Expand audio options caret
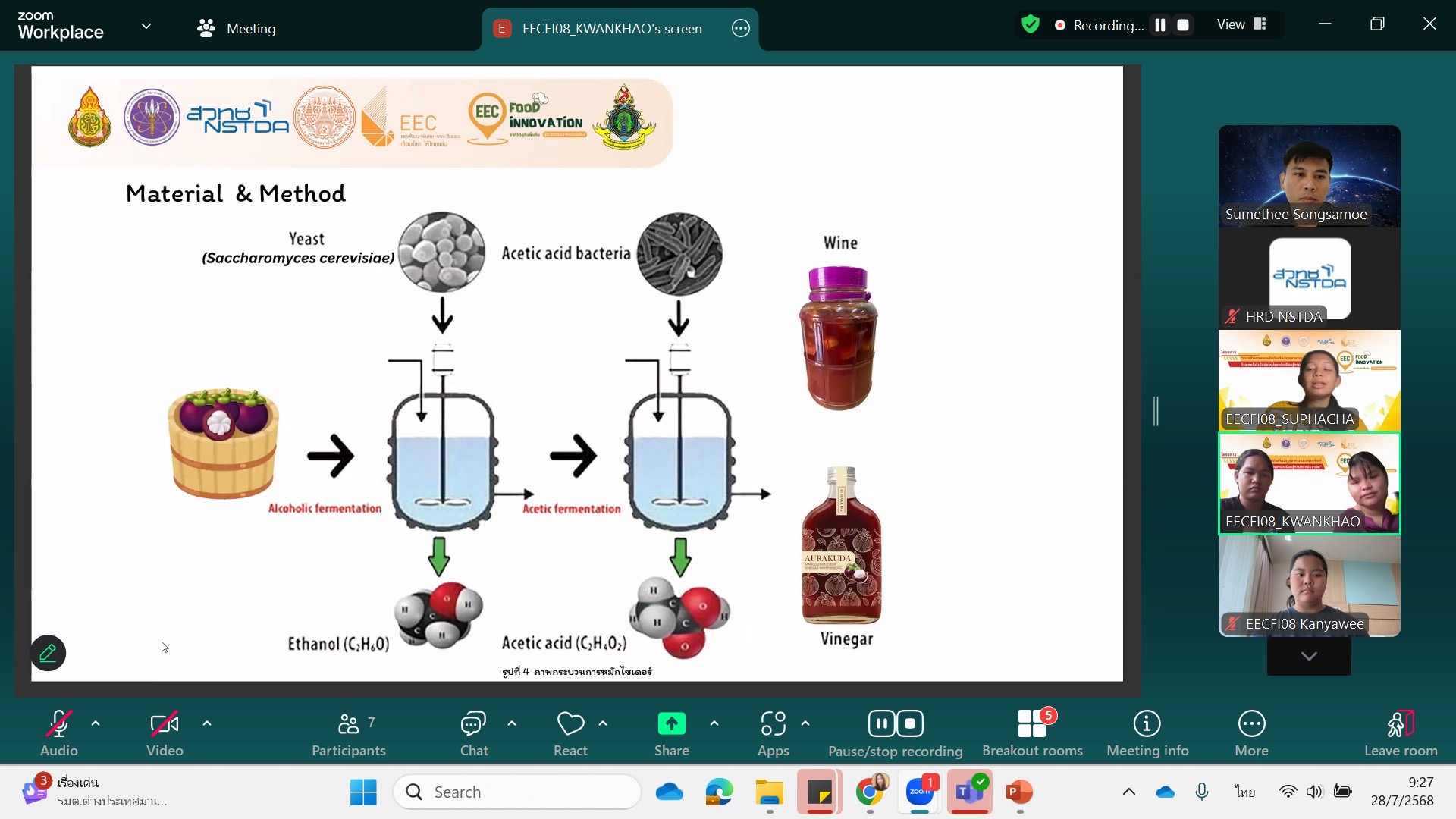1456x819 pixels. click(96, 723)
